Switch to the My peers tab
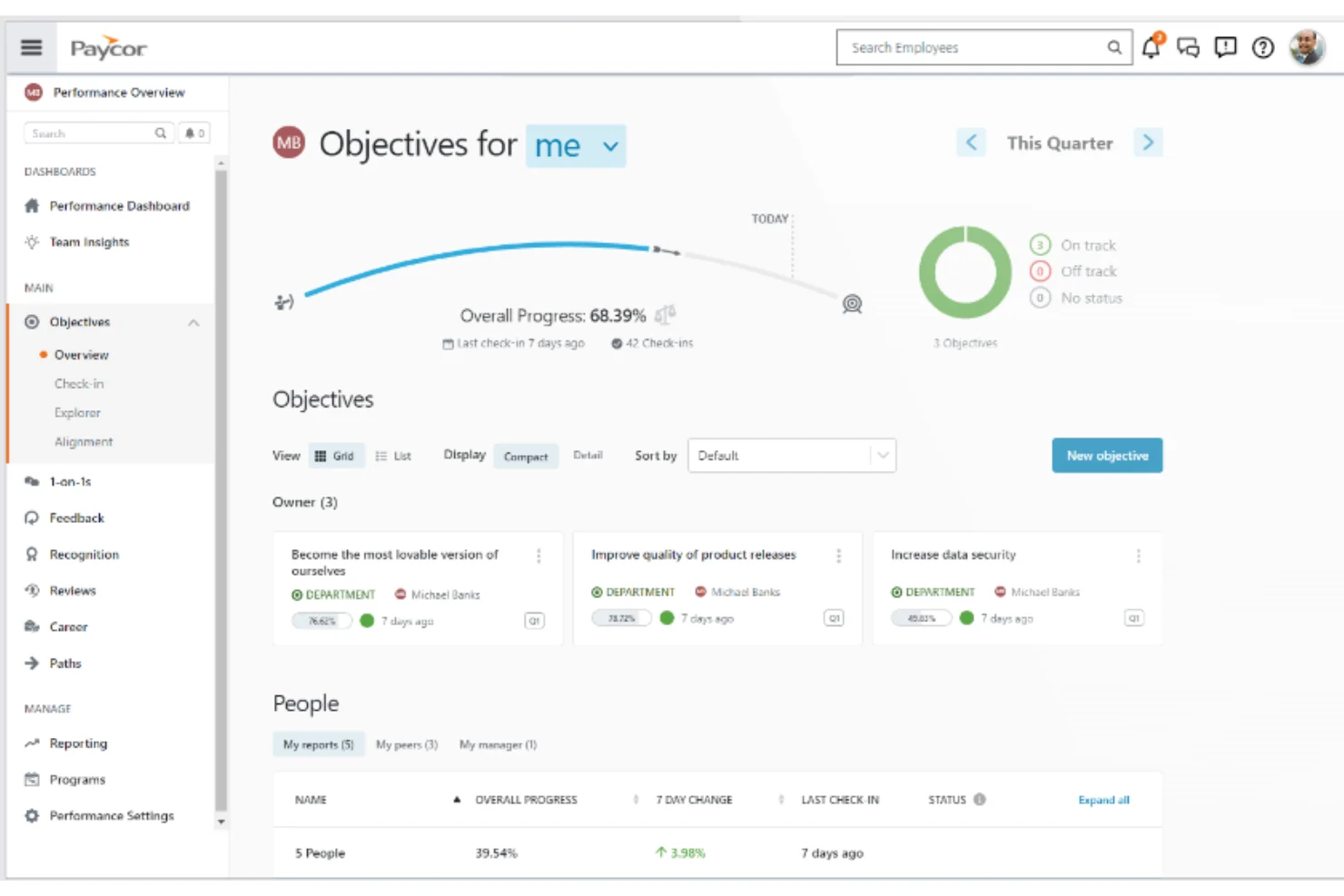Image resolution: width=1344 pixels, height=896 pixels. (406, 743)
